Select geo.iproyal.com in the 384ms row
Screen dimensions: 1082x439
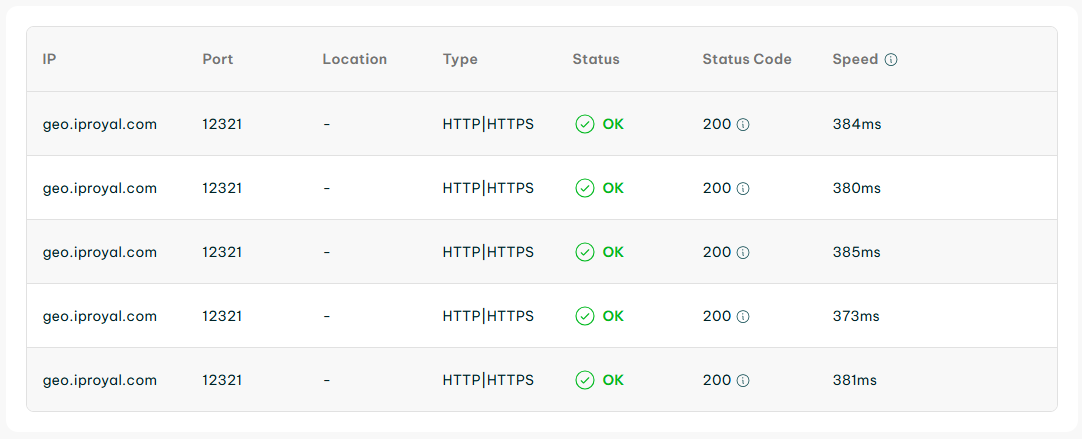pos(99,125)
